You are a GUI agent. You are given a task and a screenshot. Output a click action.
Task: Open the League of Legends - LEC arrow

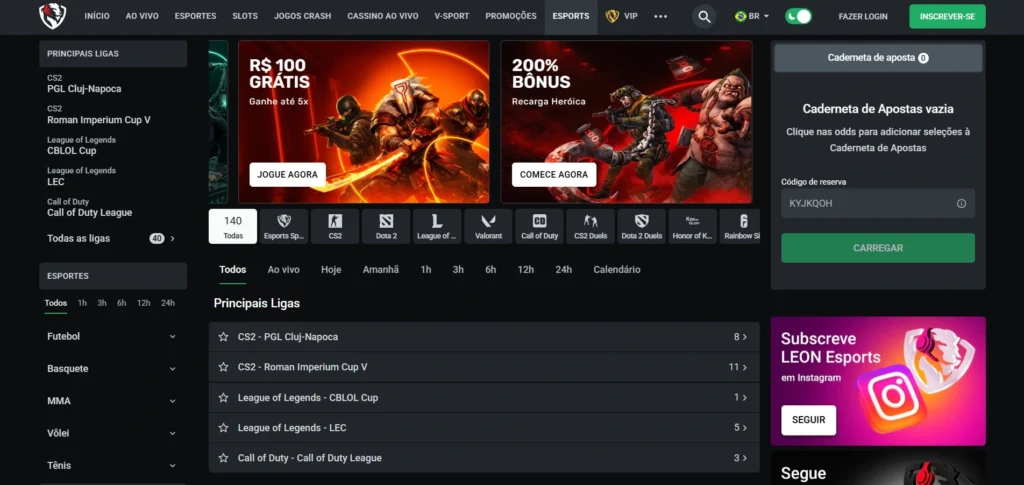coord(744,428)
